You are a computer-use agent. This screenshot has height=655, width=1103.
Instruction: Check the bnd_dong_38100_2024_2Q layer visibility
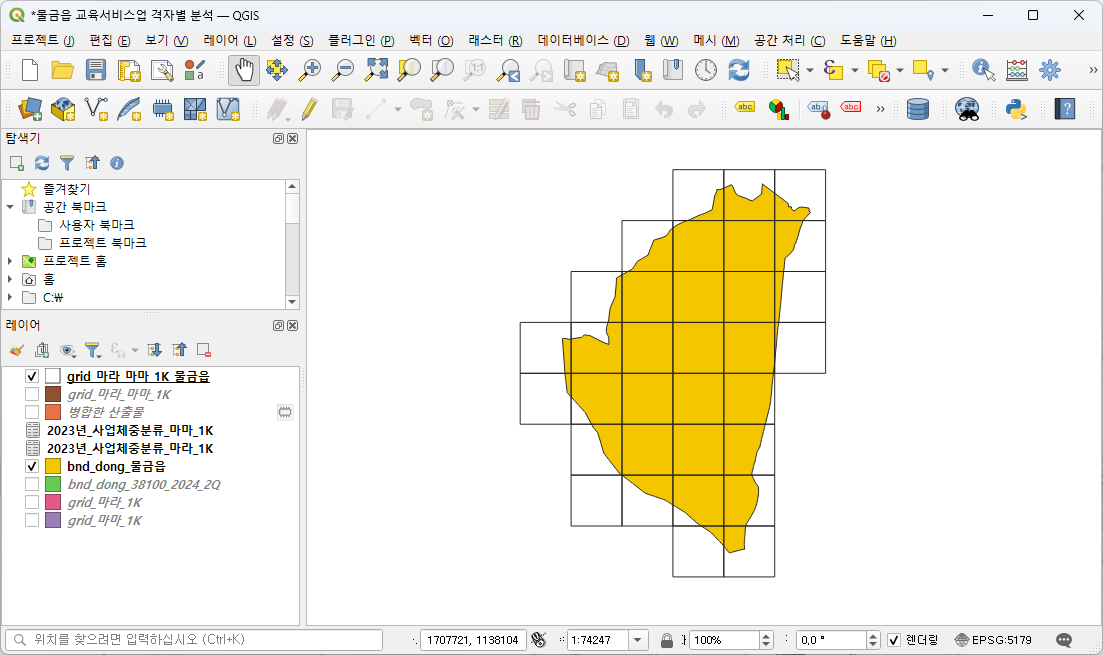point(32,484)
